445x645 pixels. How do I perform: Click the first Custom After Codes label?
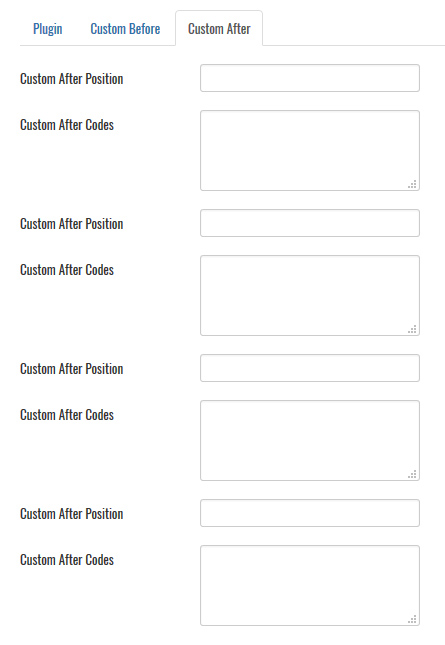[67, 125]
